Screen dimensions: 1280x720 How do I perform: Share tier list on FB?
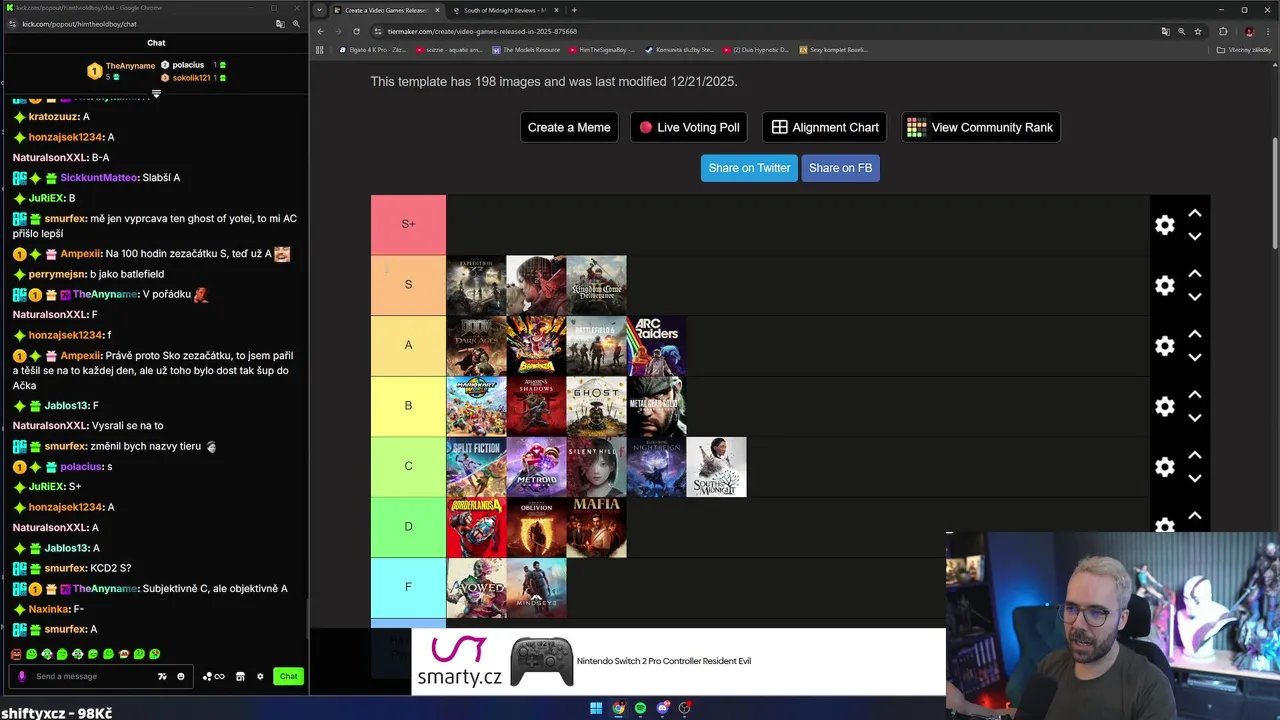point(840,168)
